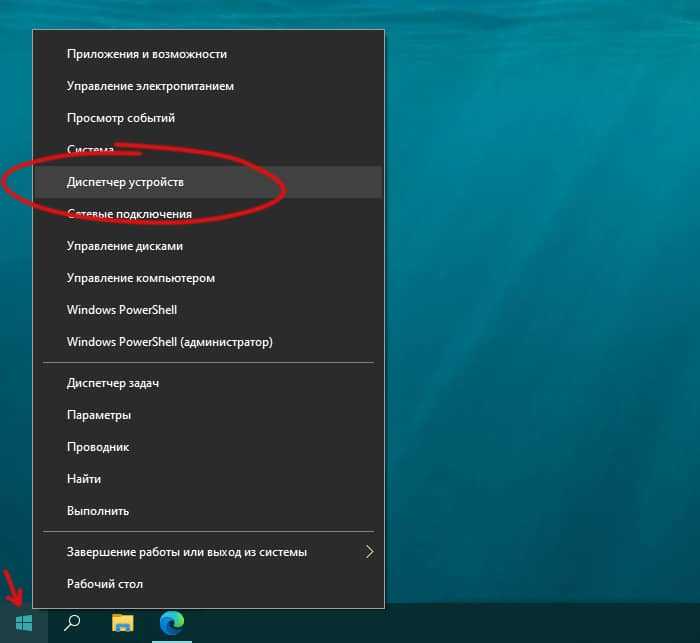Expand Завершение работы или выход из системы
Screen dimensions: 700x643
pyautogui.click(x=208, y=552)
